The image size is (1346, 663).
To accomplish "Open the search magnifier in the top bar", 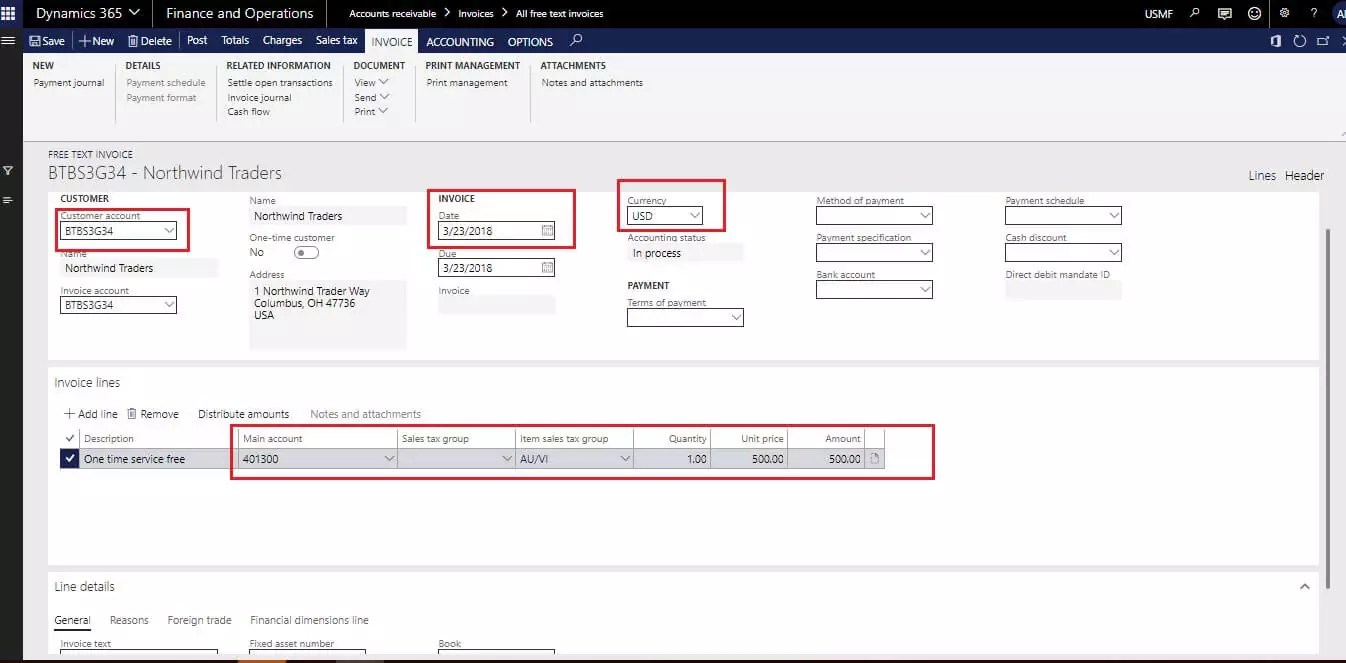I will coord(1196,14).
